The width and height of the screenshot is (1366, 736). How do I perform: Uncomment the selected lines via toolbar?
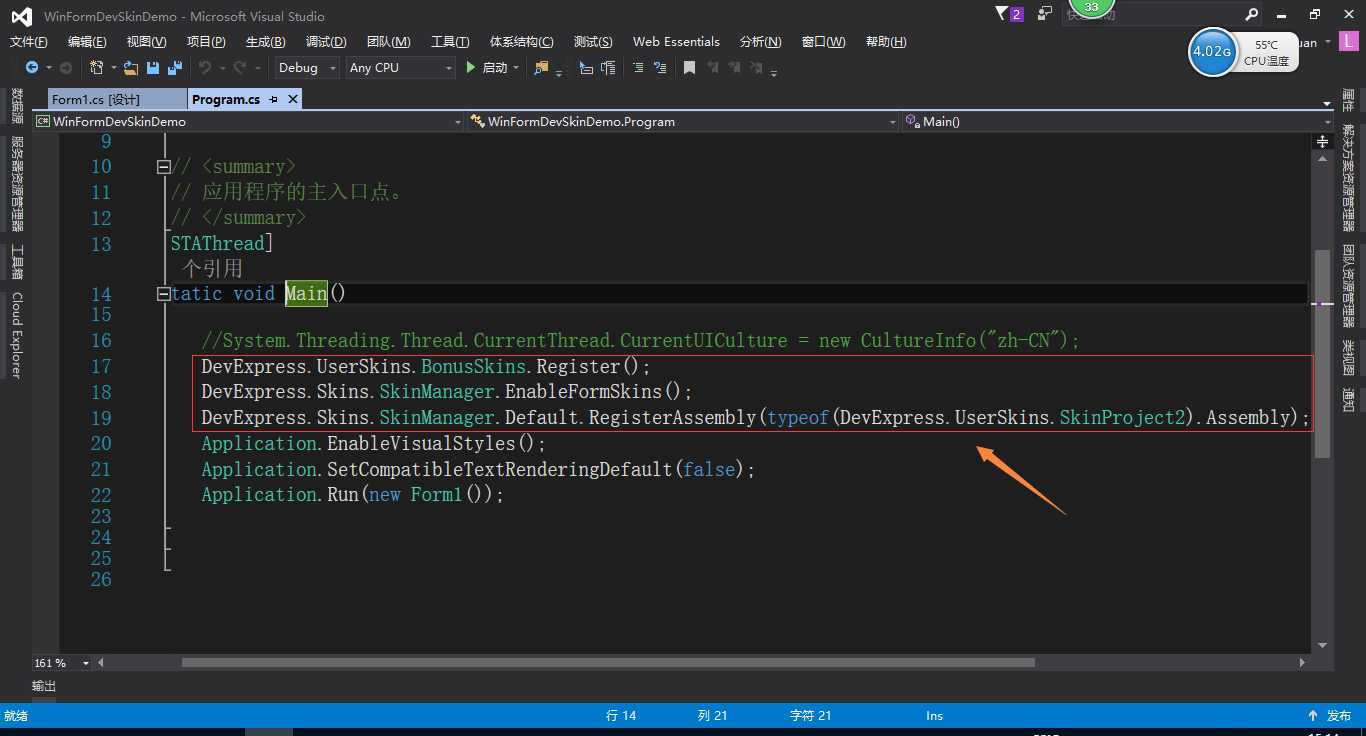[x=659, y=67]
